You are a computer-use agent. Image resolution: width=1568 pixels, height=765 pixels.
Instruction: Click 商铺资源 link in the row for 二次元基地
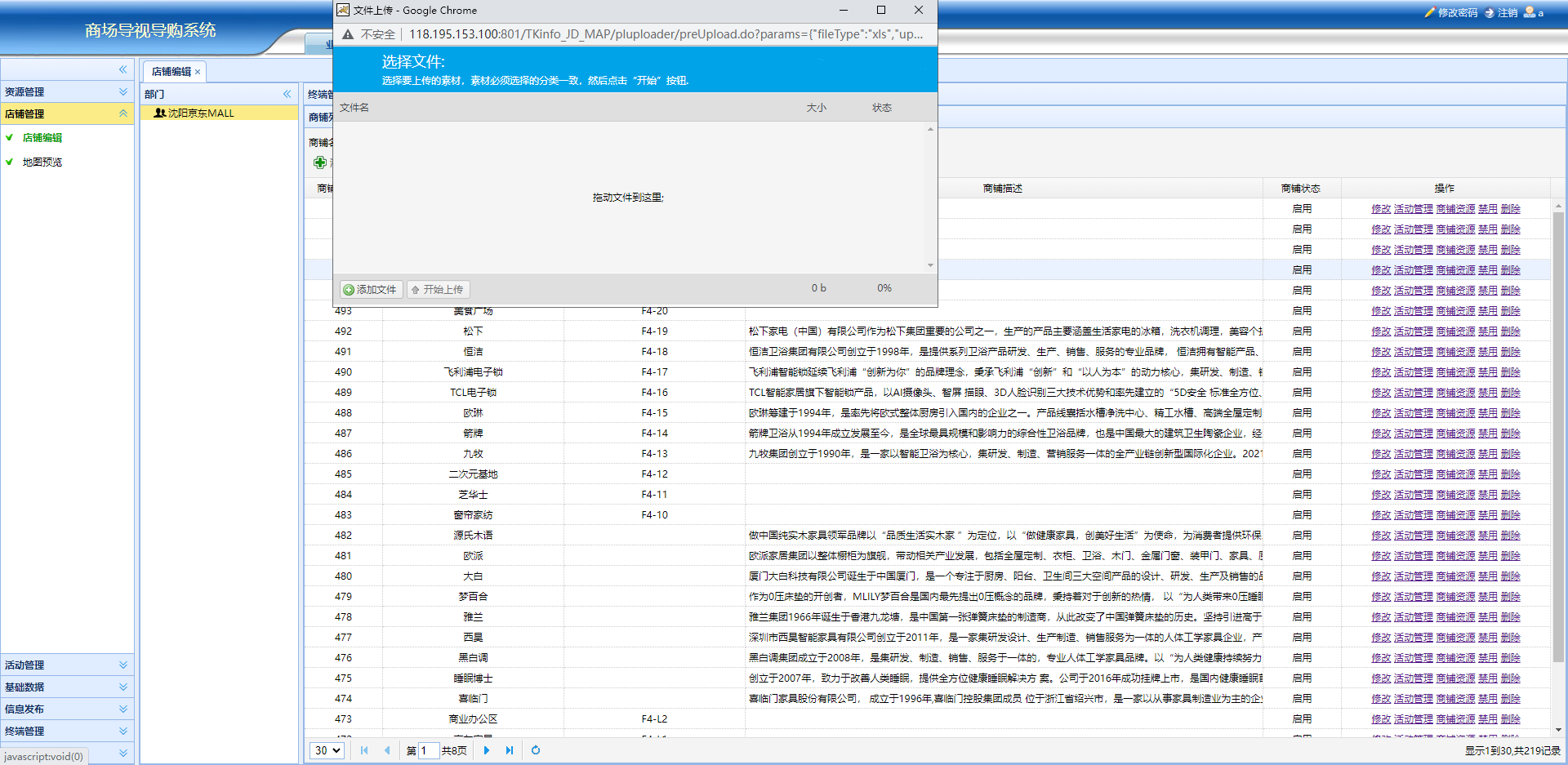(x=1456, y=474)
